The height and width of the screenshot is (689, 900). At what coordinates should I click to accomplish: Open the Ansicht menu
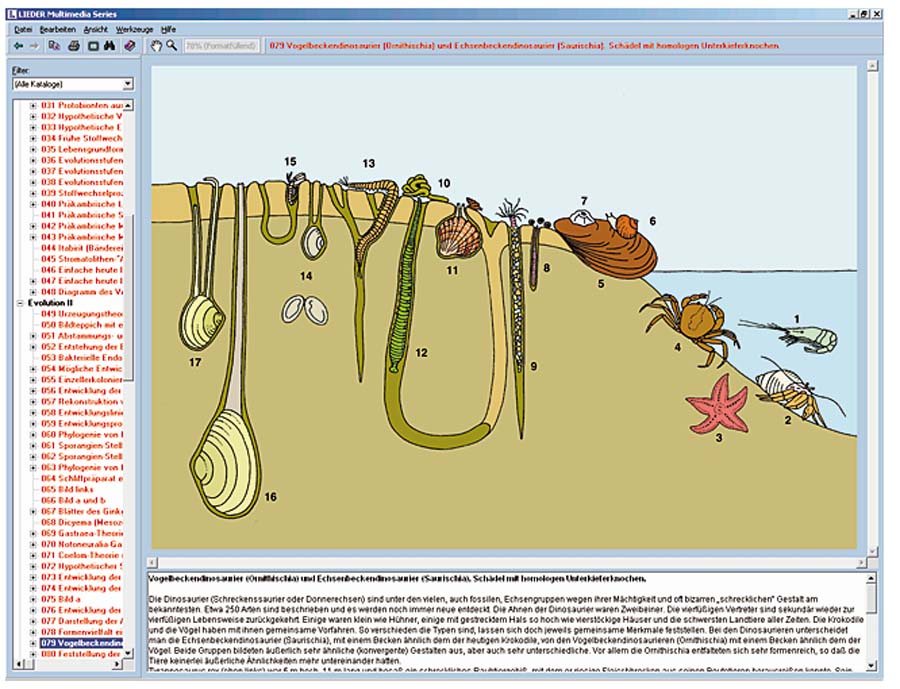96,30
